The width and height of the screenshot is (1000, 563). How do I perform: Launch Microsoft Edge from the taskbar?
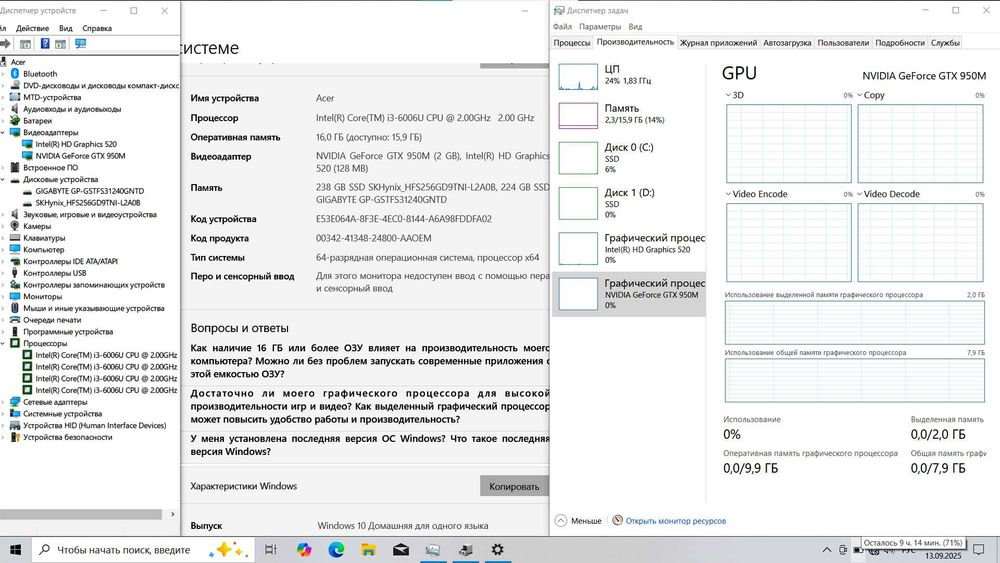(336, 550)
